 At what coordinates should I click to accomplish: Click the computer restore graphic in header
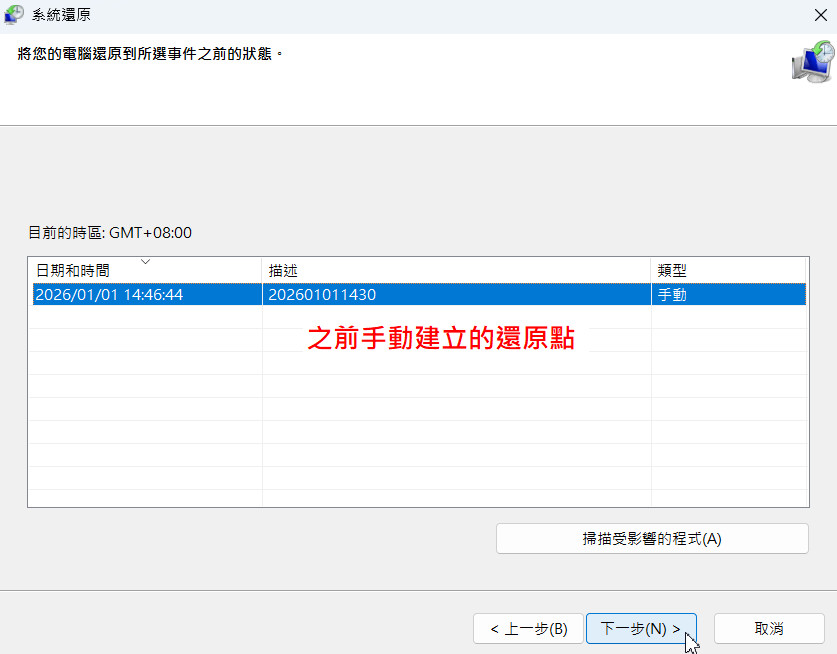coord(811,62)
